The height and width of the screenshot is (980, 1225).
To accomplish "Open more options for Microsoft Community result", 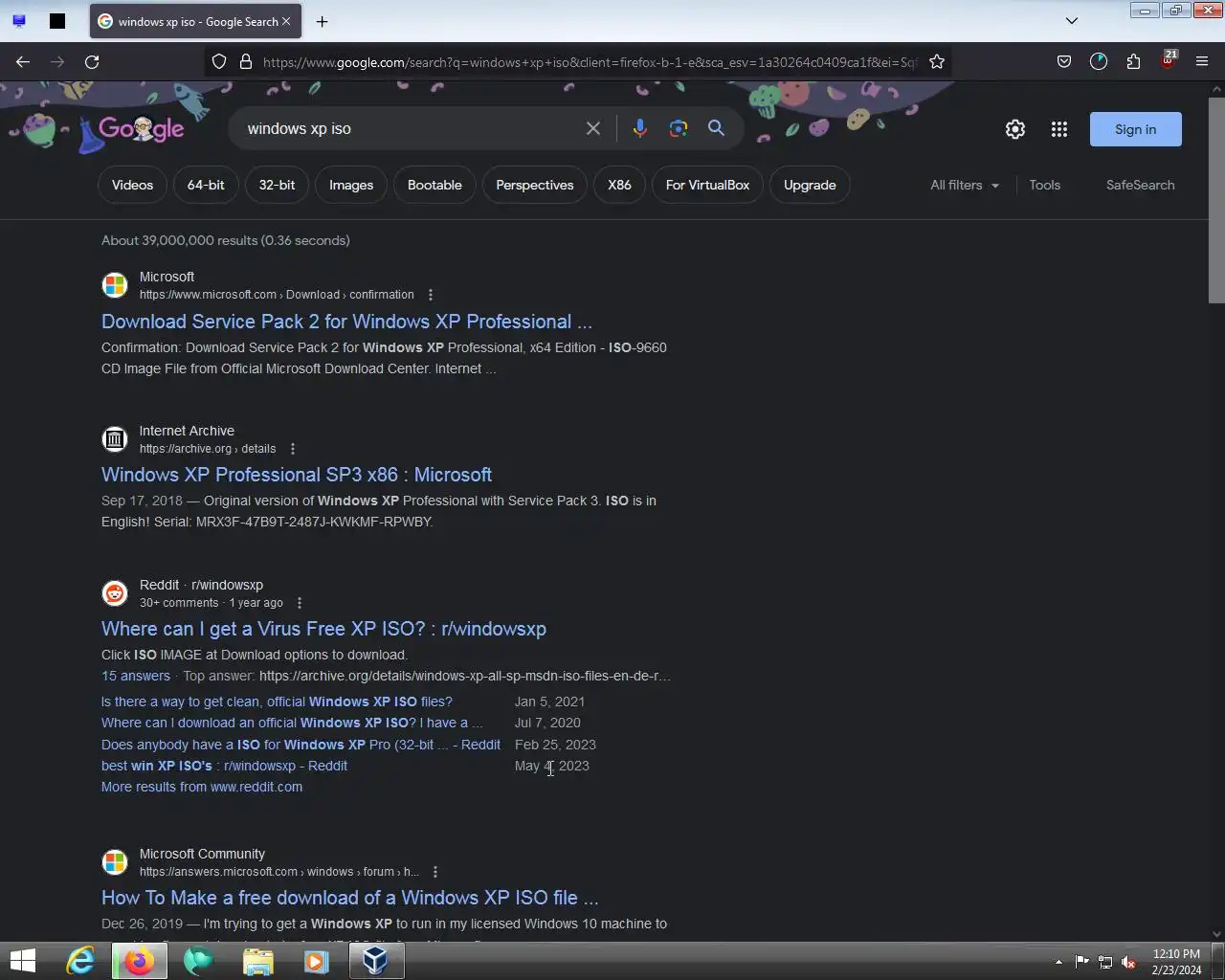I will point(435,872).
